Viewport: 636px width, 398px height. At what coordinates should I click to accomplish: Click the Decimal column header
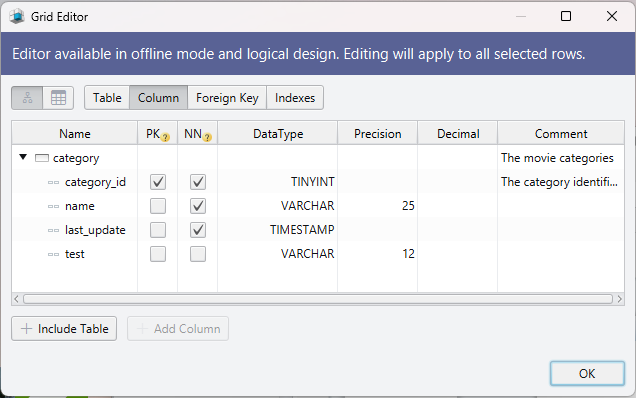point(458,134)
